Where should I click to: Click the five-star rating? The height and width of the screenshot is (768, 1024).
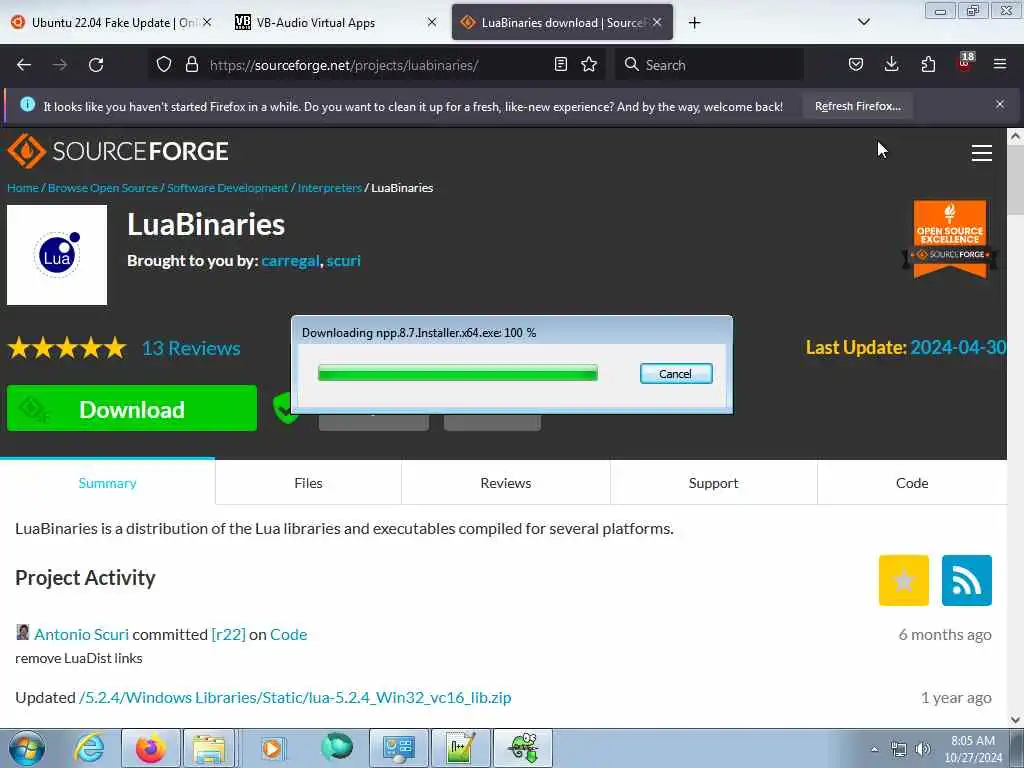(x=67, y=347)
